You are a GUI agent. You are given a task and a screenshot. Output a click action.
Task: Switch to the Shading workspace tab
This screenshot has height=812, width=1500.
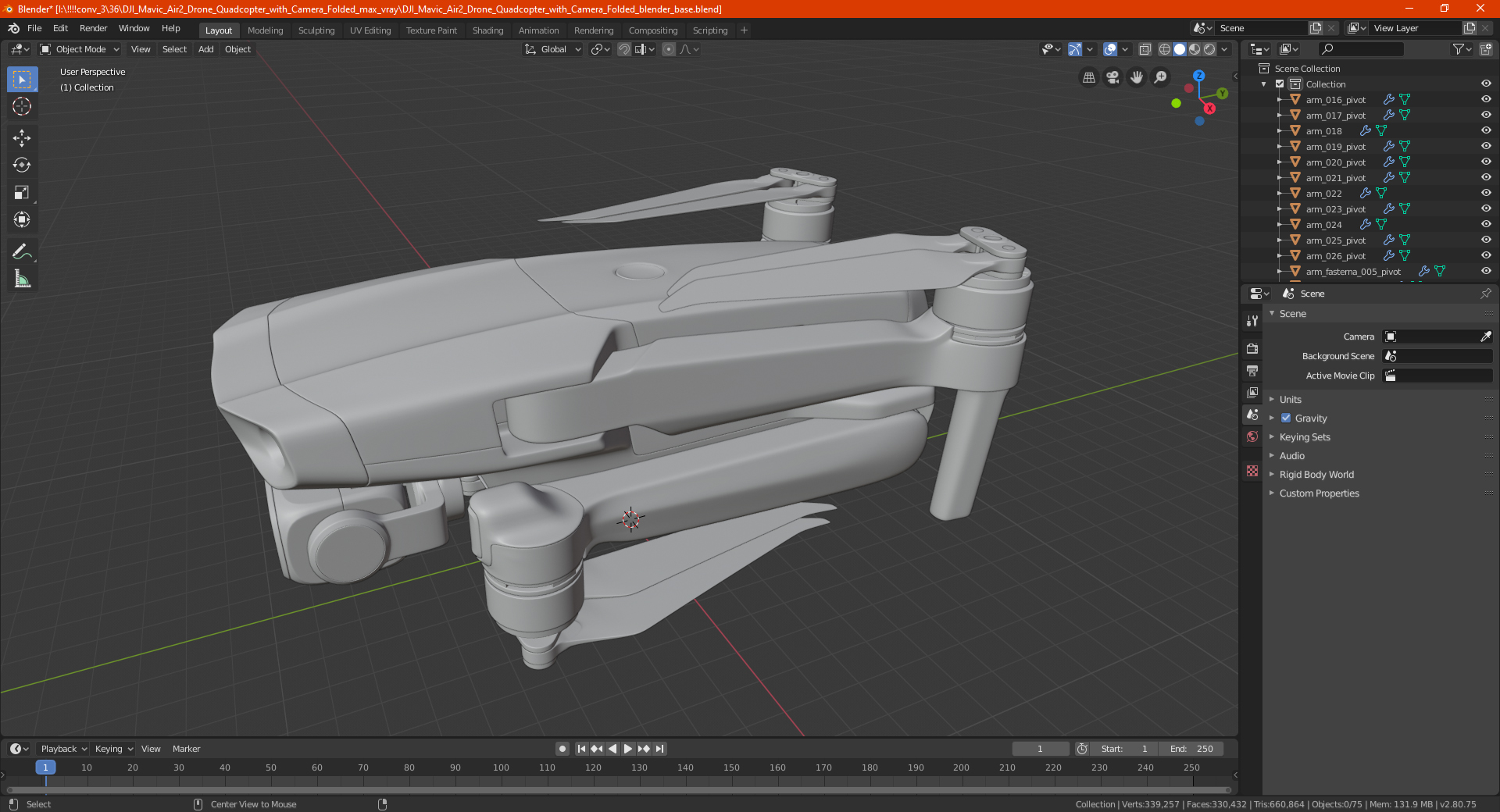(x=487, y=30)
